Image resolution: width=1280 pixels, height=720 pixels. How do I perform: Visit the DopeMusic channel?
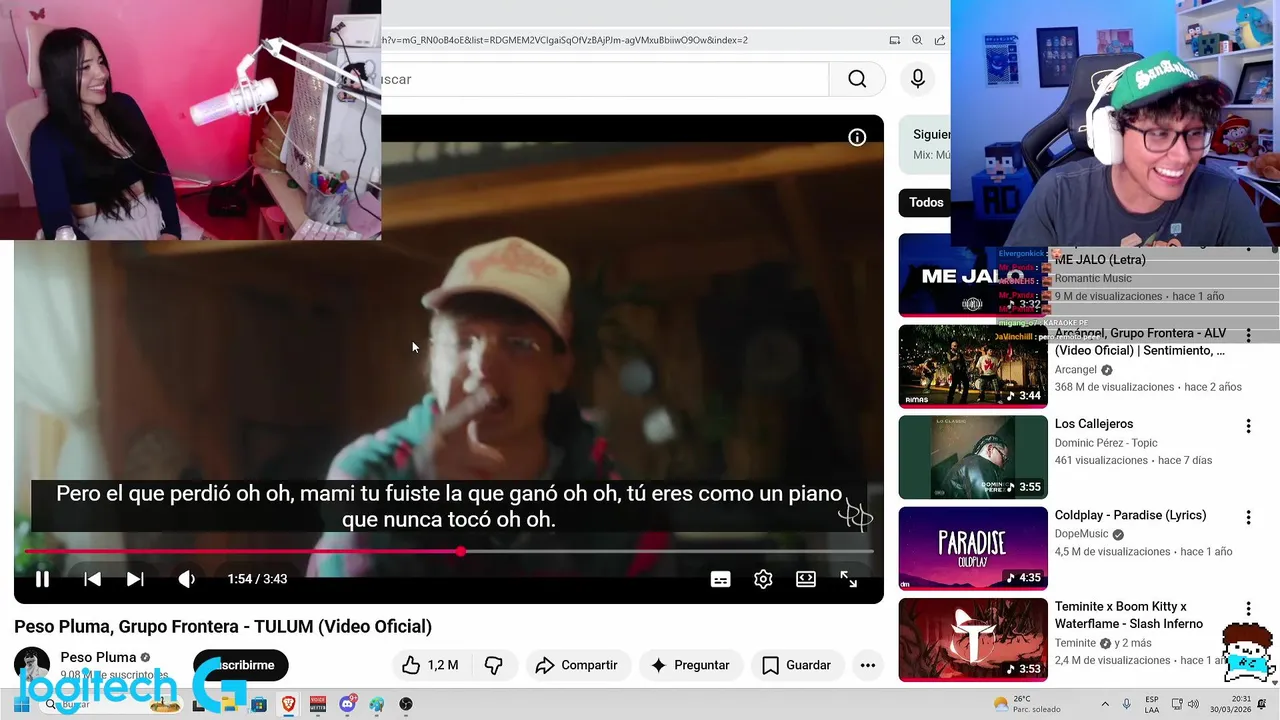point(1081,534)
